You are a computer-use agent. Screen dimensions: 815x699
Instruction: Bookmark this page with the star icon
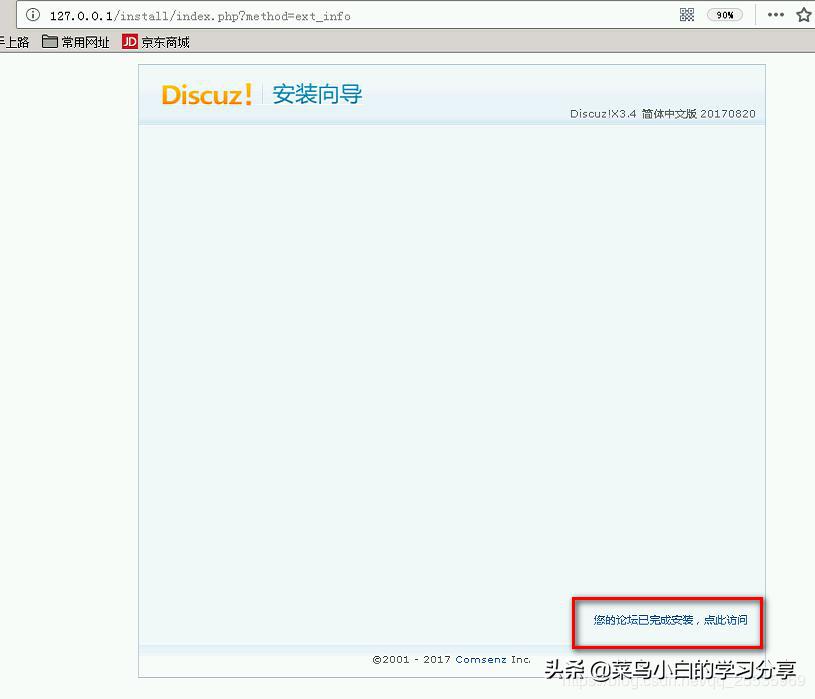pos(804,15)
